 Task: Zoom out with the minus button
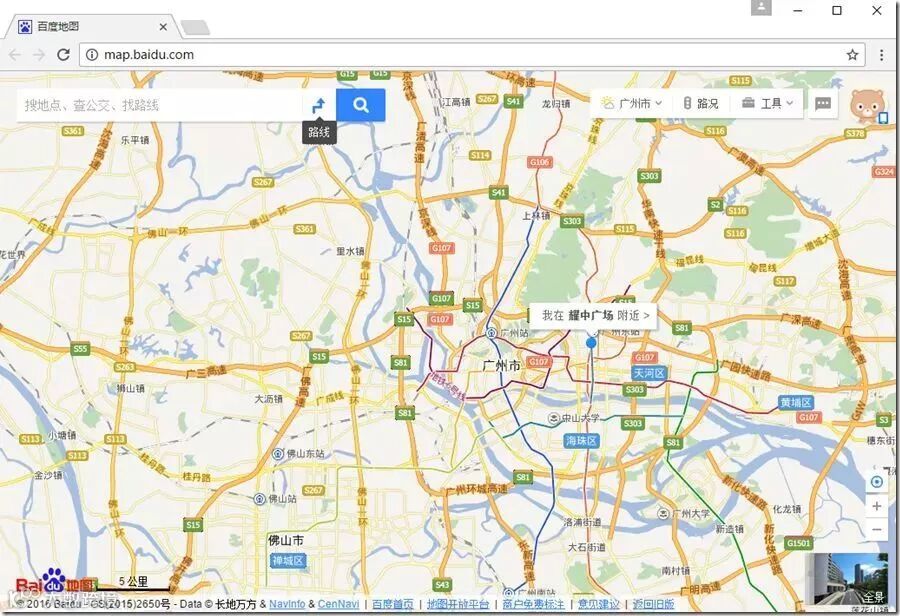[876, 529]
